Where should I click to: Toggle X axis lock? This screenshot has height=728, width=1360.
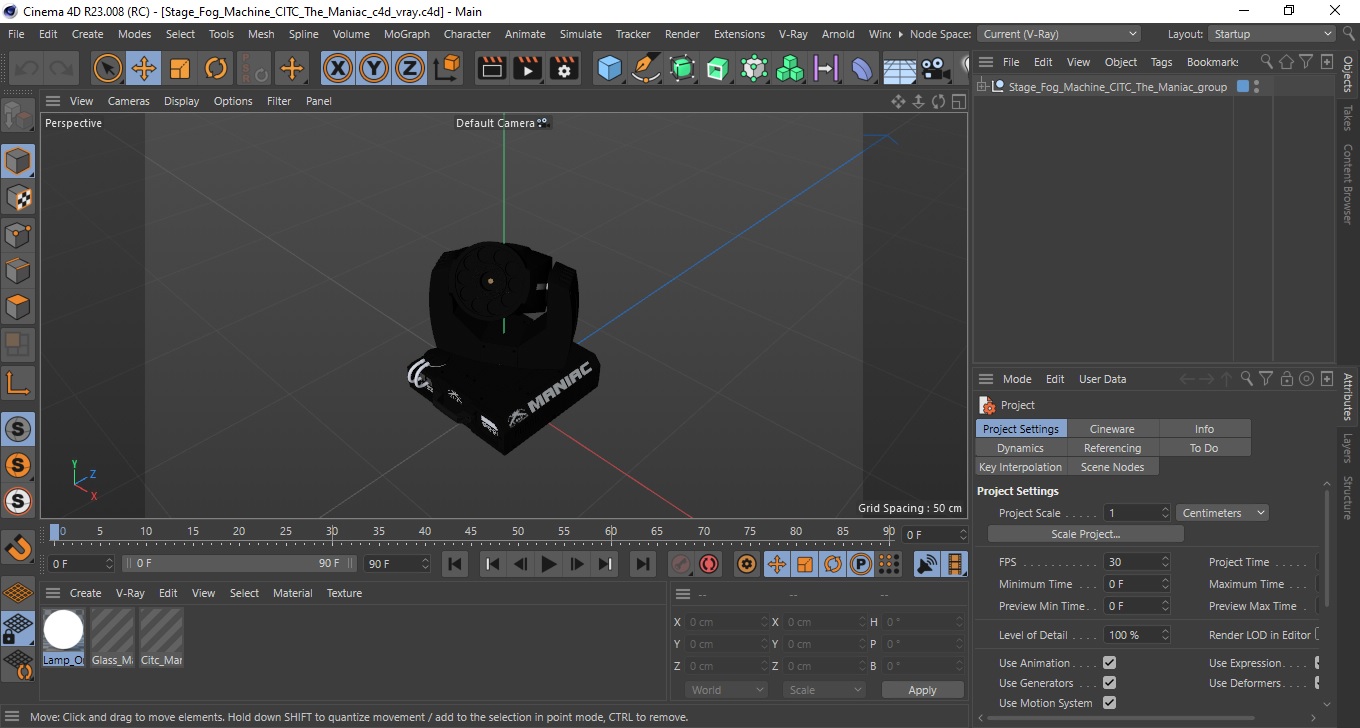338,68
